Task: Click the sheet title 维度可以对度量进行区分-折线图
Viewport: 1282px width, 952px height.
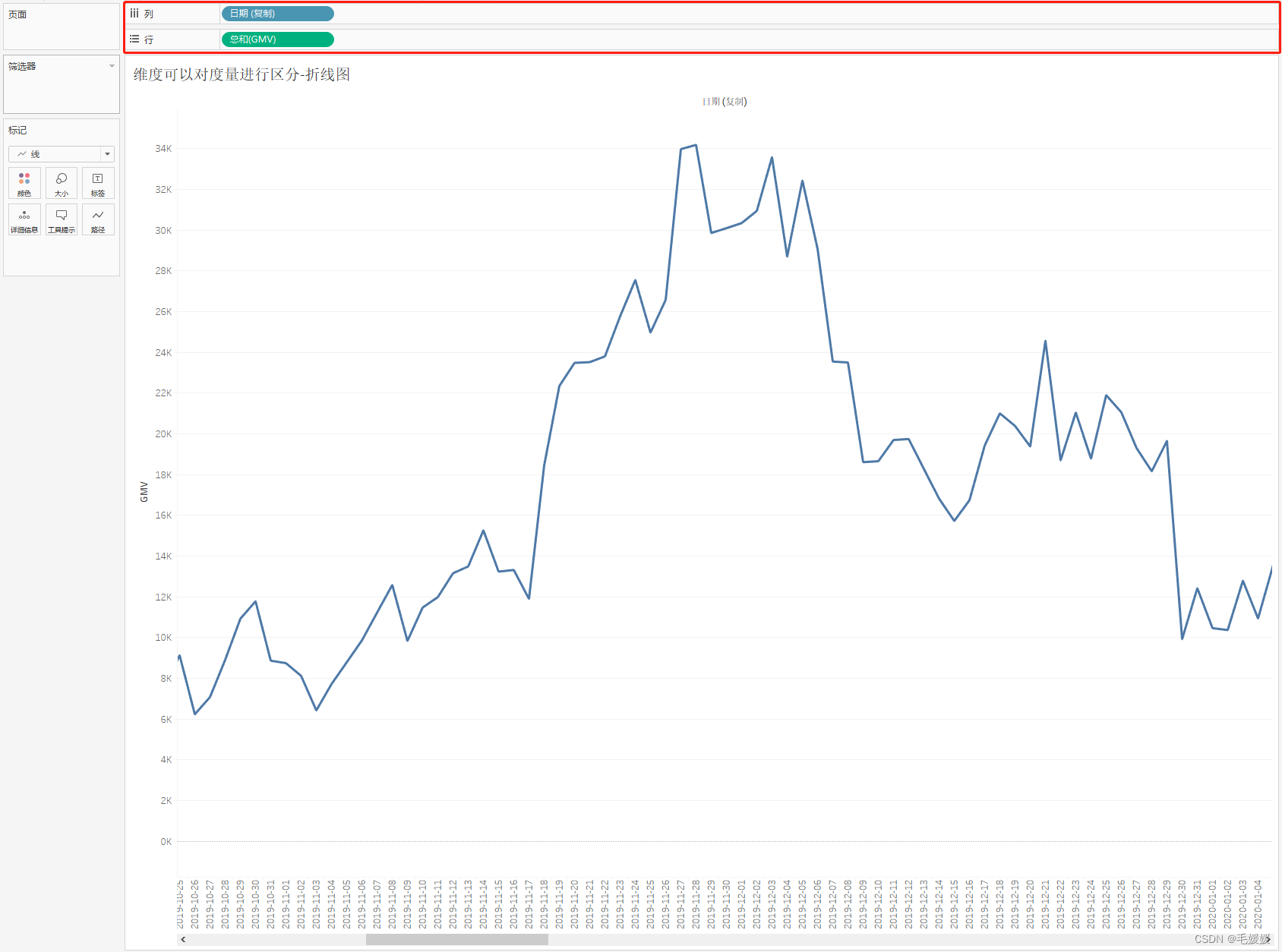Action: (242, 74)
